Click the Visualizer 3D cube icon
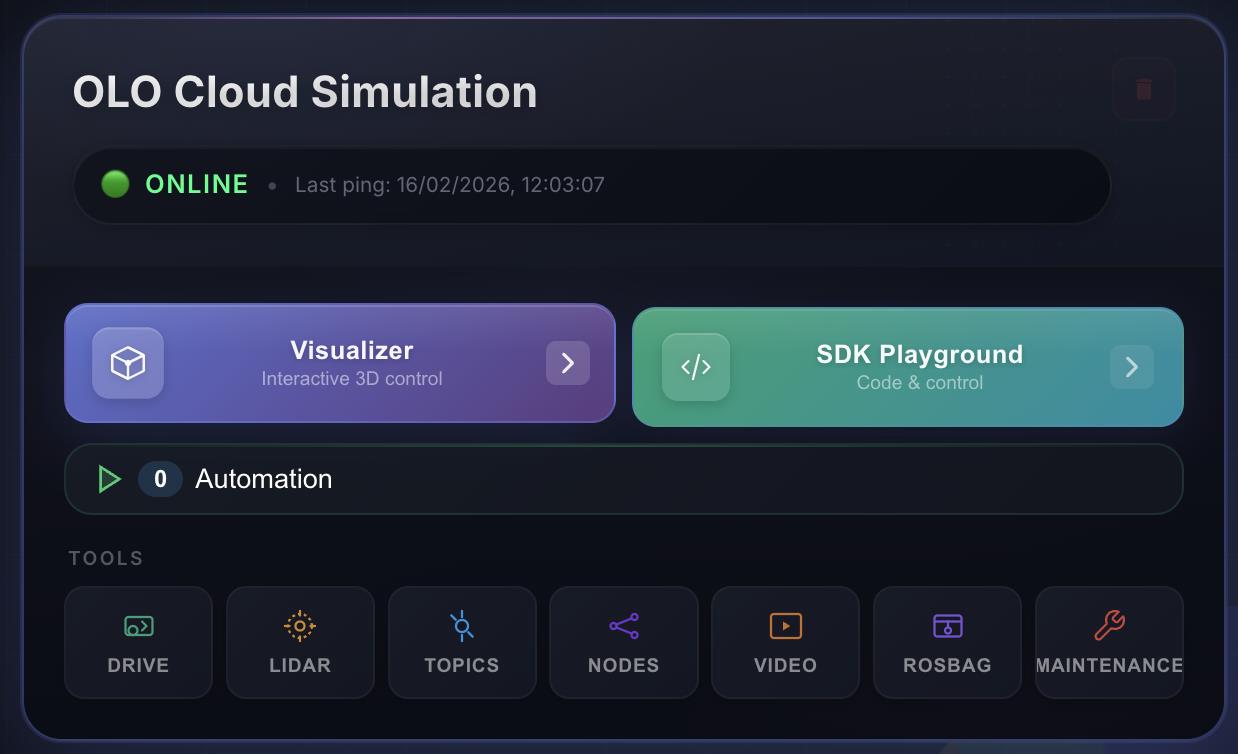 (x=128, y=363)
